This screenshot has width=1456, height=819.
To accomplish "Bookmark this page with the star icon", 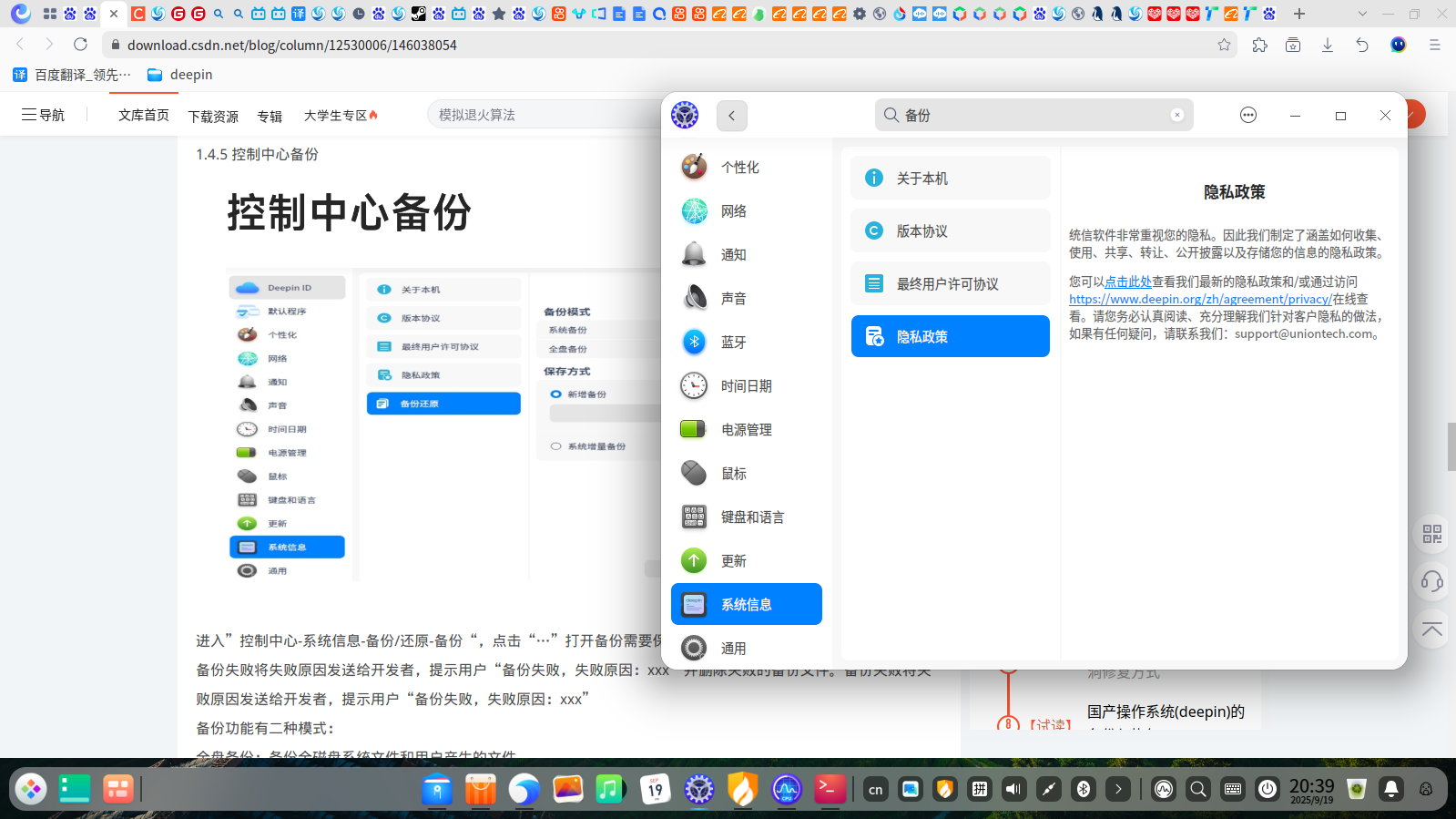I will 1224,45.
